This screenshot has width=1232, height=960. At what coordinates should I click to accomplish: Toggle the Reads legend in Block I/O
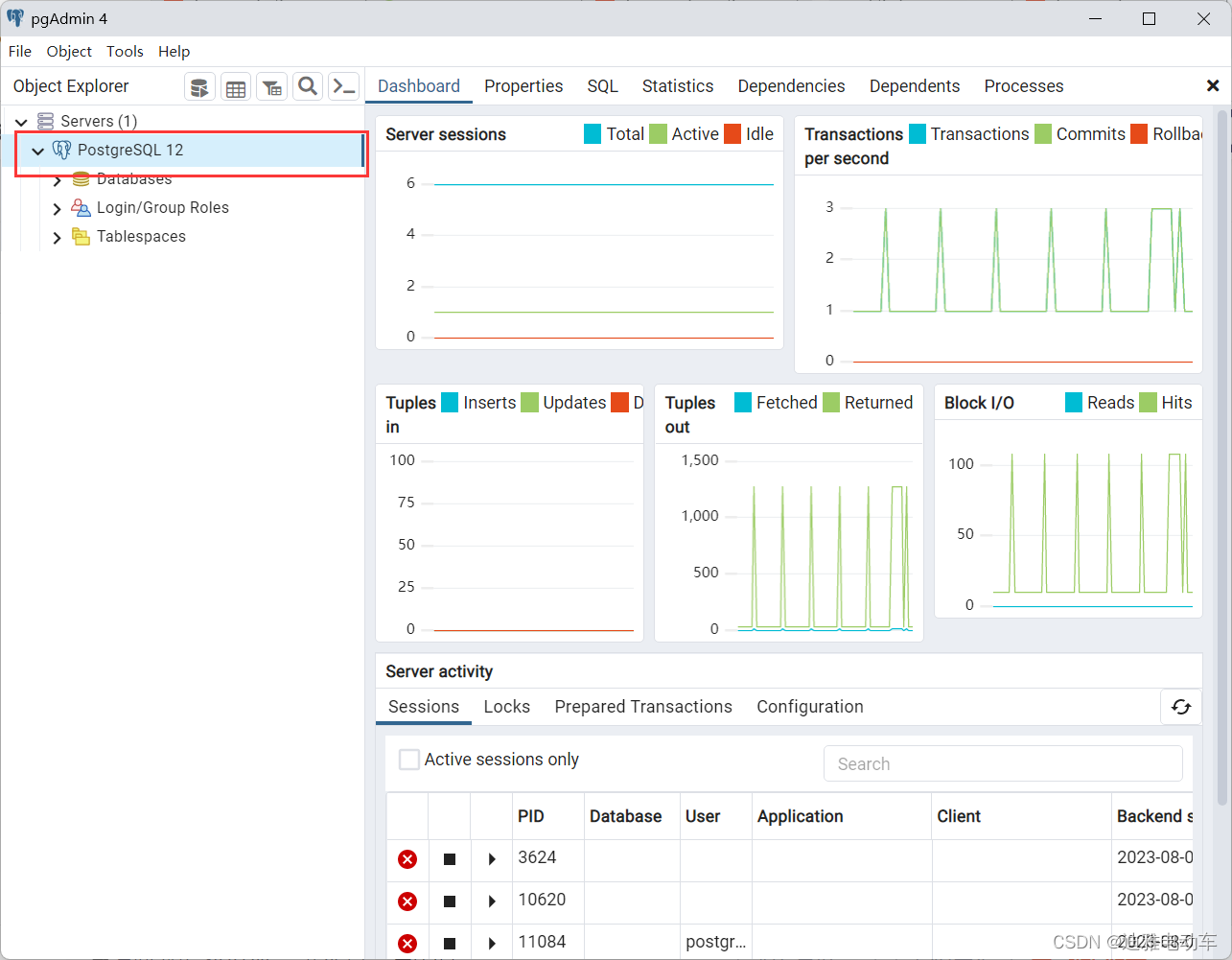1100,403
